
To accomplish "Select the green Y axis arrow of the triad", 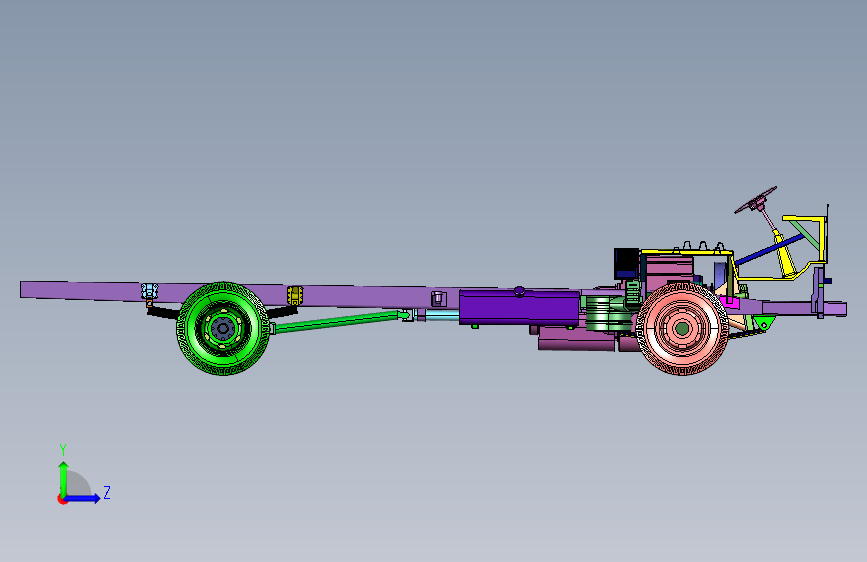I will click(x=63, y=479).
